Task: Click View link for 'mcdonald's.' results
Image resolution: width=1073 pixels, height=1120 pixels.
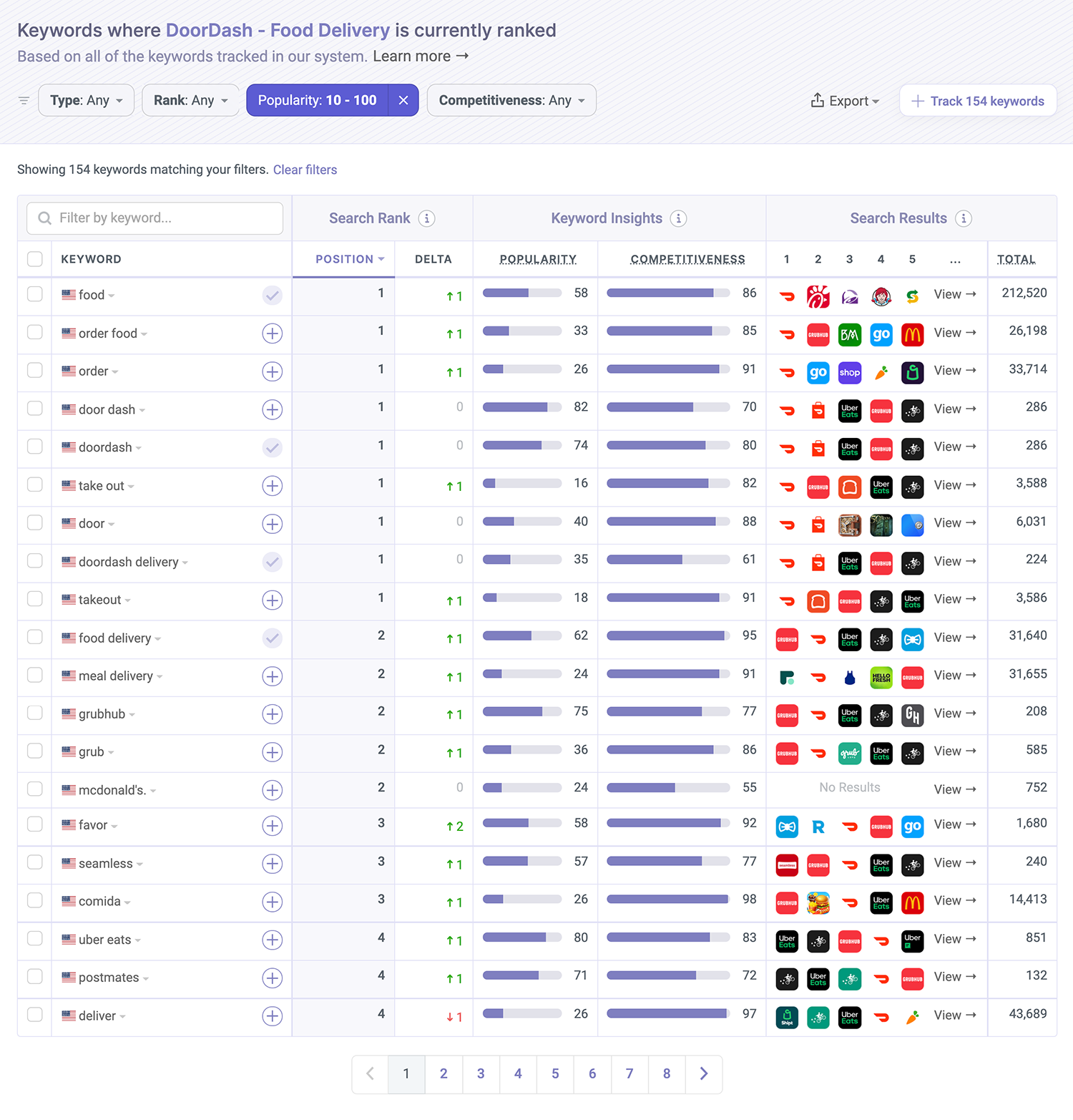Action: 955,789
